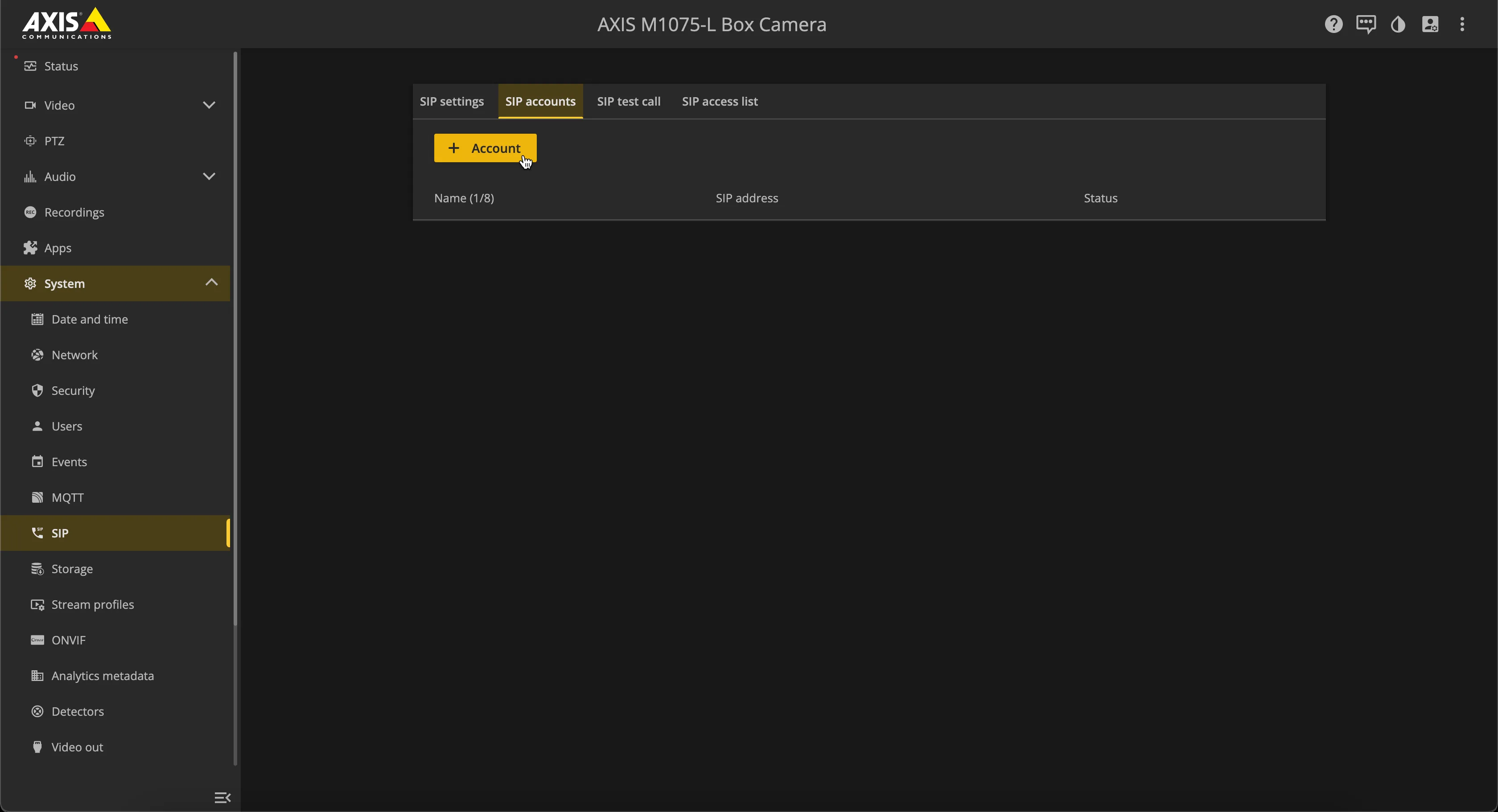Image resolution: width=1498 pixels, height=812 pixels.
Task: Open Analytics metadata
Action: 115,676
